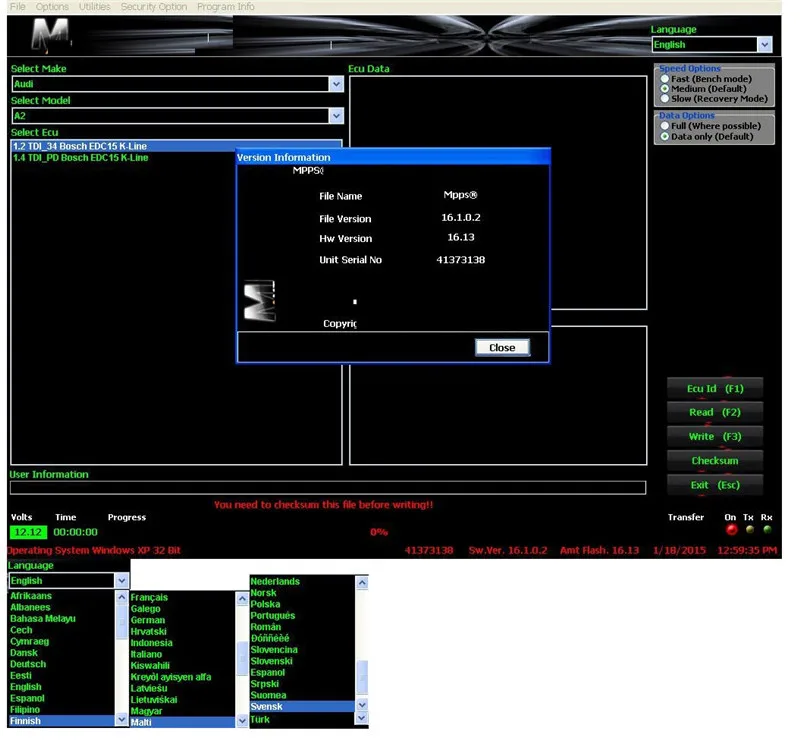Choose Dansk from language list

point(24,653)
